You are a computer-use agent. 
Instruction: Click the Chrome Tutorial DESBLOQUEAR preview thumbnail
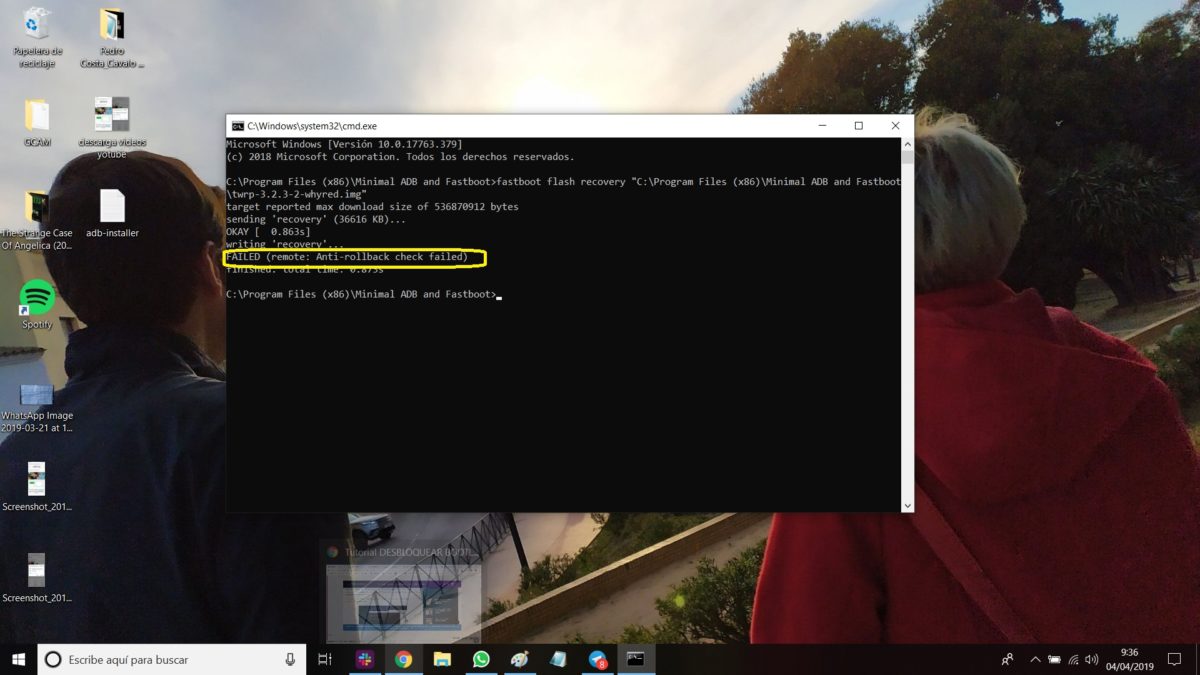[402, 602]
